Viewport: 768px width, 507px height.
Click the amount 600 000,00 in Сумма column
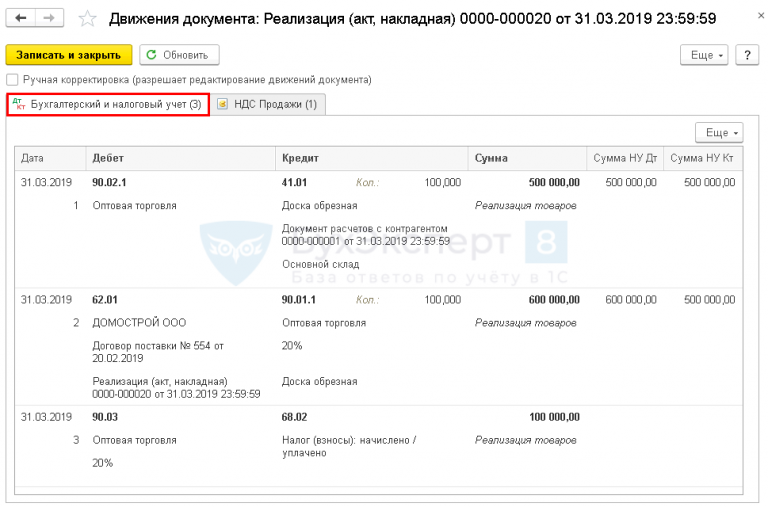point(554,299)
